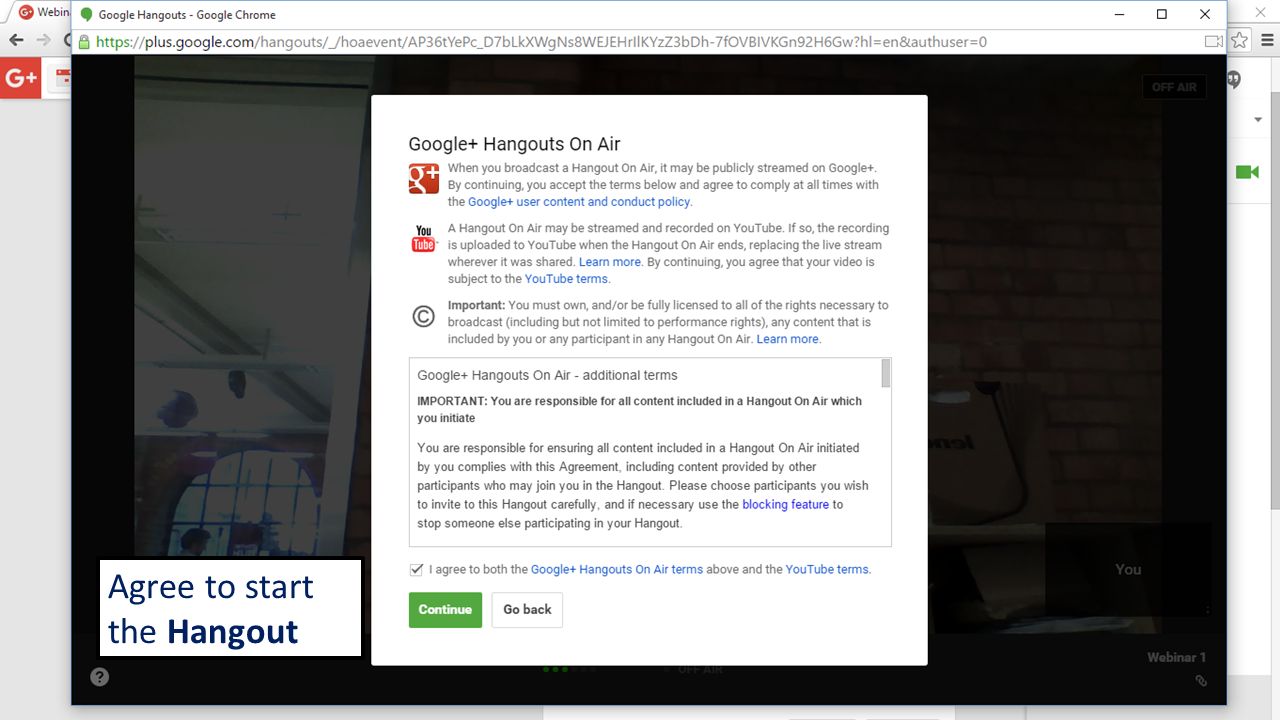
Task: Click the copyright symbol icon
Action: (x=424, y=316)
